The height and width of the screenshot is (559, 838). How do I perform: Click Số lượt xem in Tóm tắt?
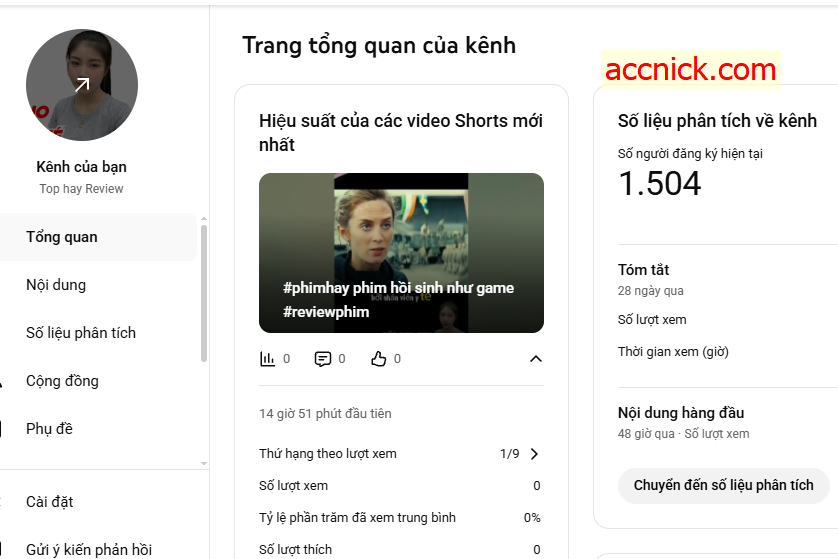[x=652, y=320]
